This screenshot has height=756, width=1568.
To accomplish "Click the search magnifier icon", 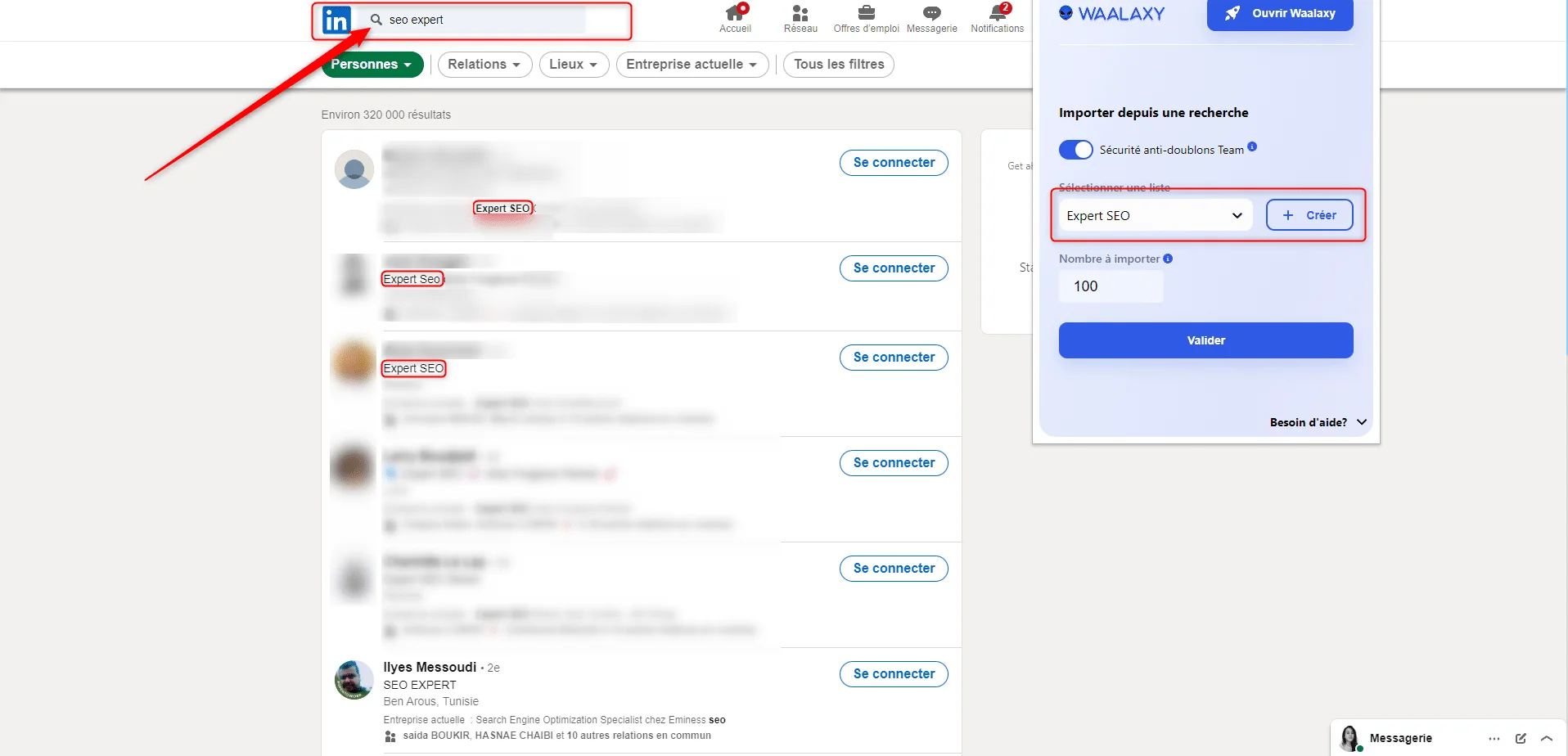I will (x=376, y=20).
